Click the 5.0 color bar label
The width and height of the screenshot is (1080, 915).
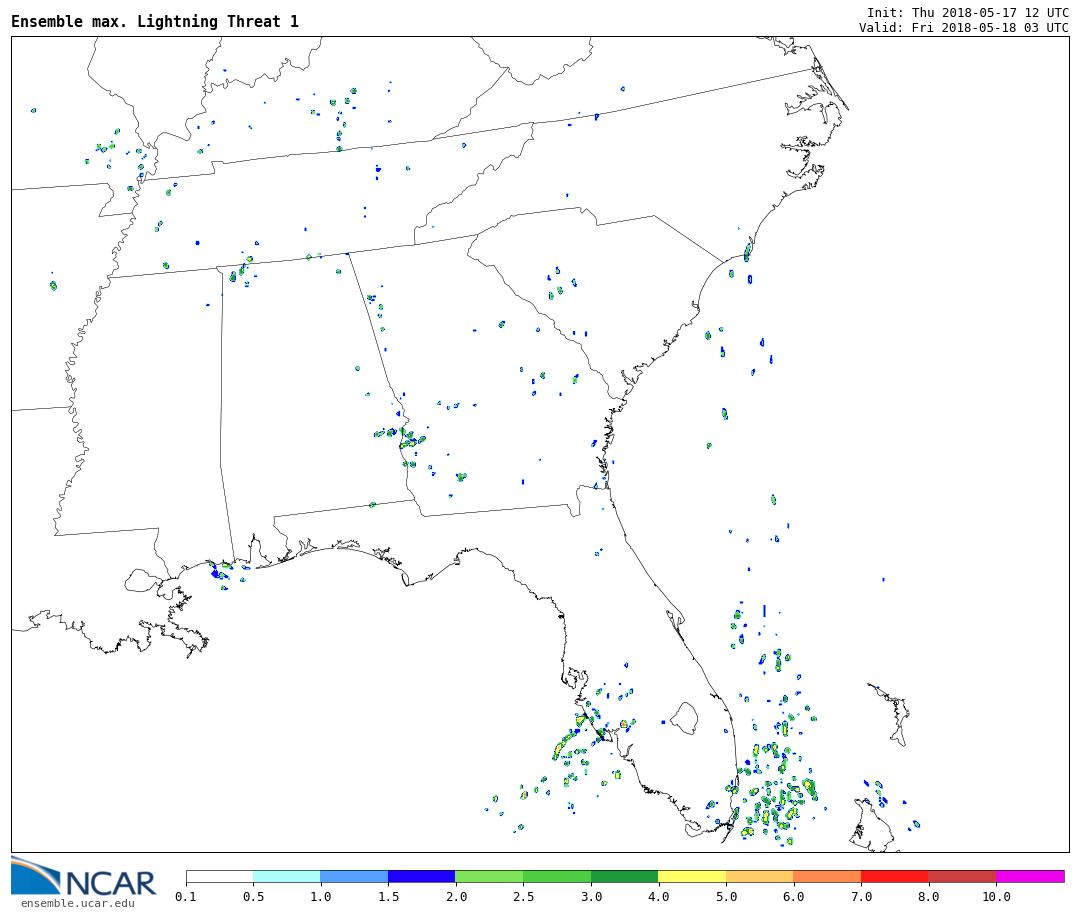point(726,896)
